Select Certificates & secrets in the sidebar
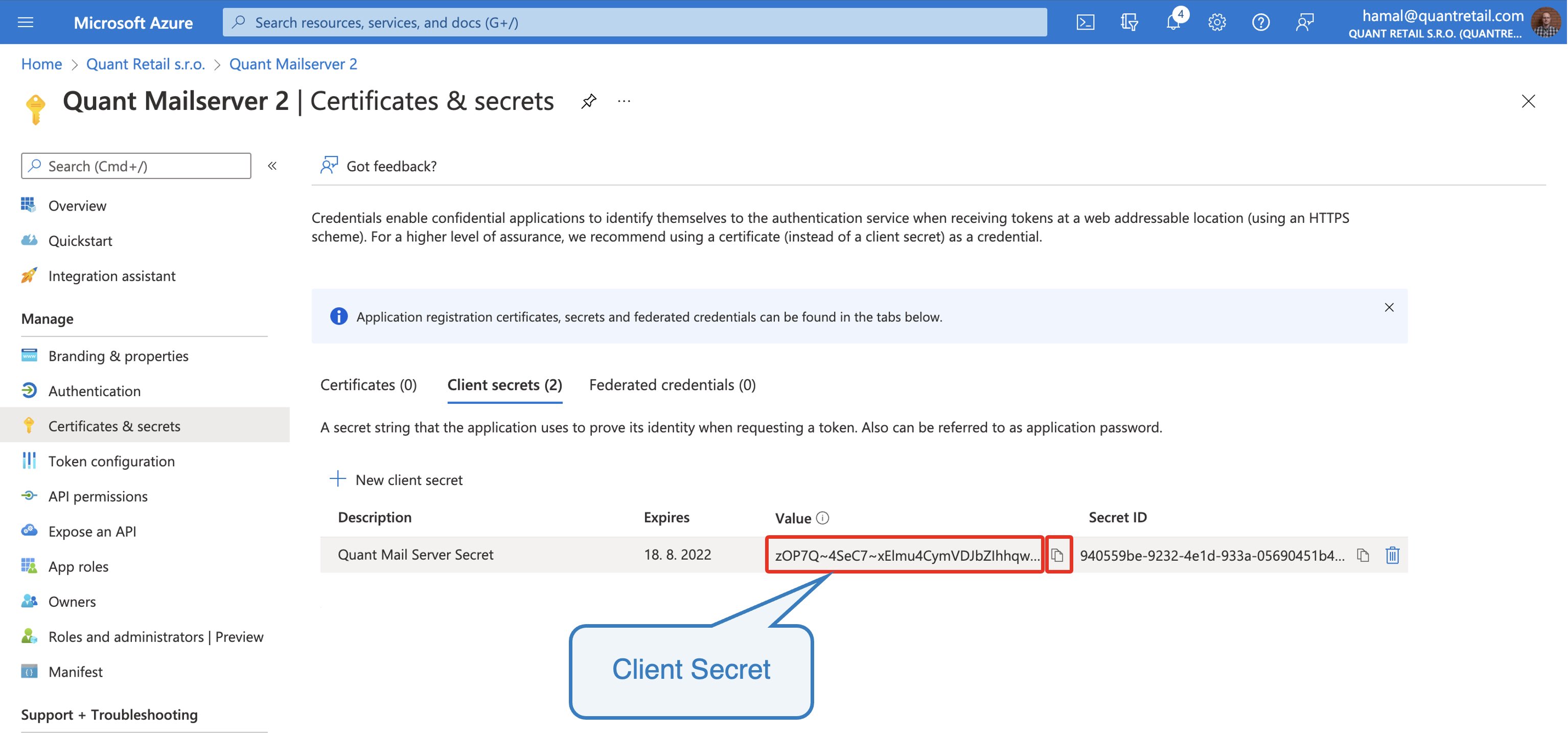Viewport: 1568px width, 733px height. click(x=145, y=425)
